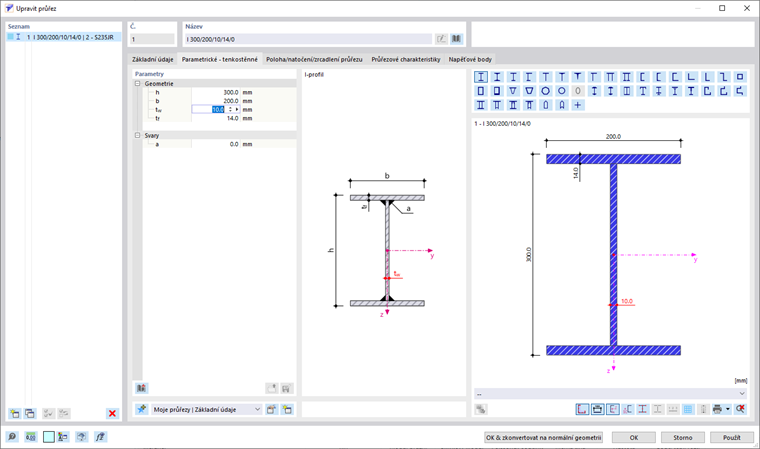This screenshot has height=449, width=760.
Task: Open Poloha/natočení/zrcadlení průřezu tab
Action: 314,59
